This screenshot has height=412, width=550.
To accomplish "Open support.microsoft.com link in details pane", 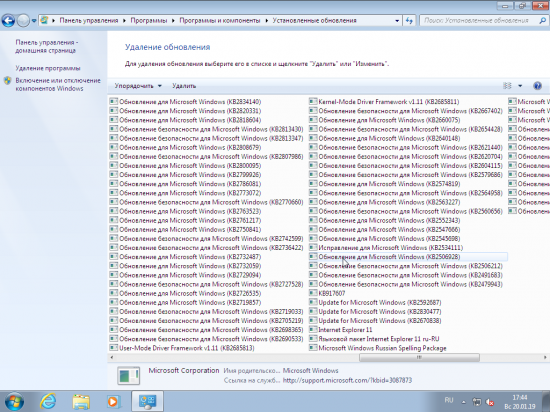I will tap(347, 380).
